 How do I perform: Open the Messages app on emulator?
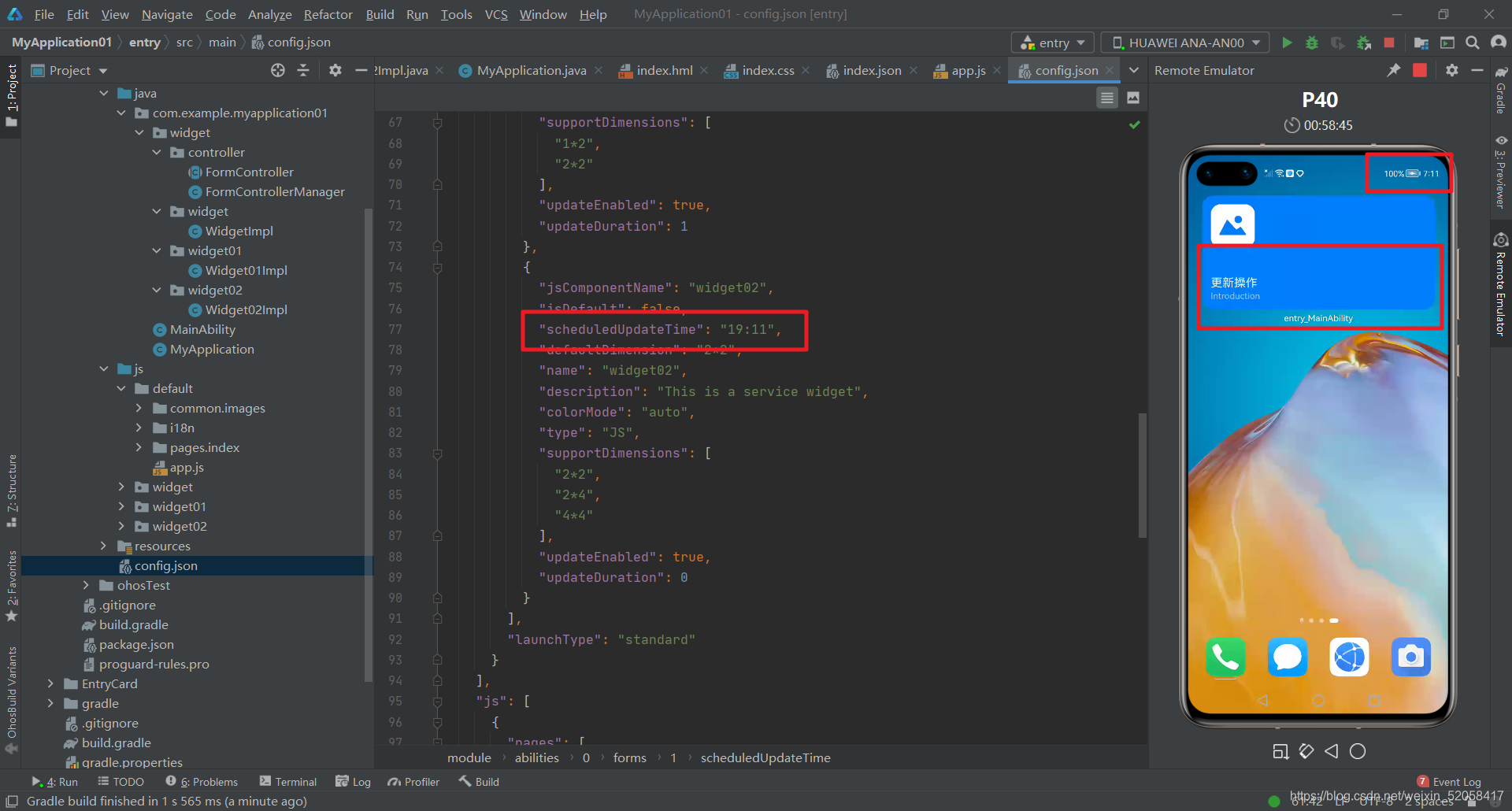click(x=1288, y=657)
